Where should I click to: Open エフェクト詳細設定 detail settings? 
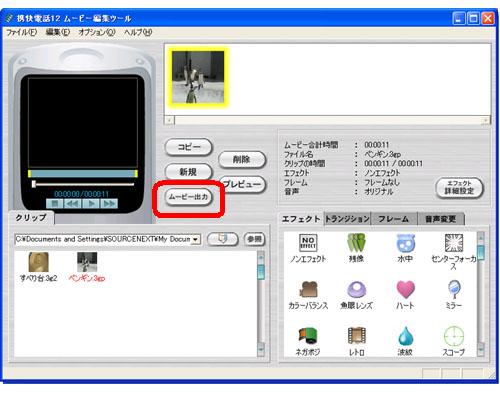459,187
